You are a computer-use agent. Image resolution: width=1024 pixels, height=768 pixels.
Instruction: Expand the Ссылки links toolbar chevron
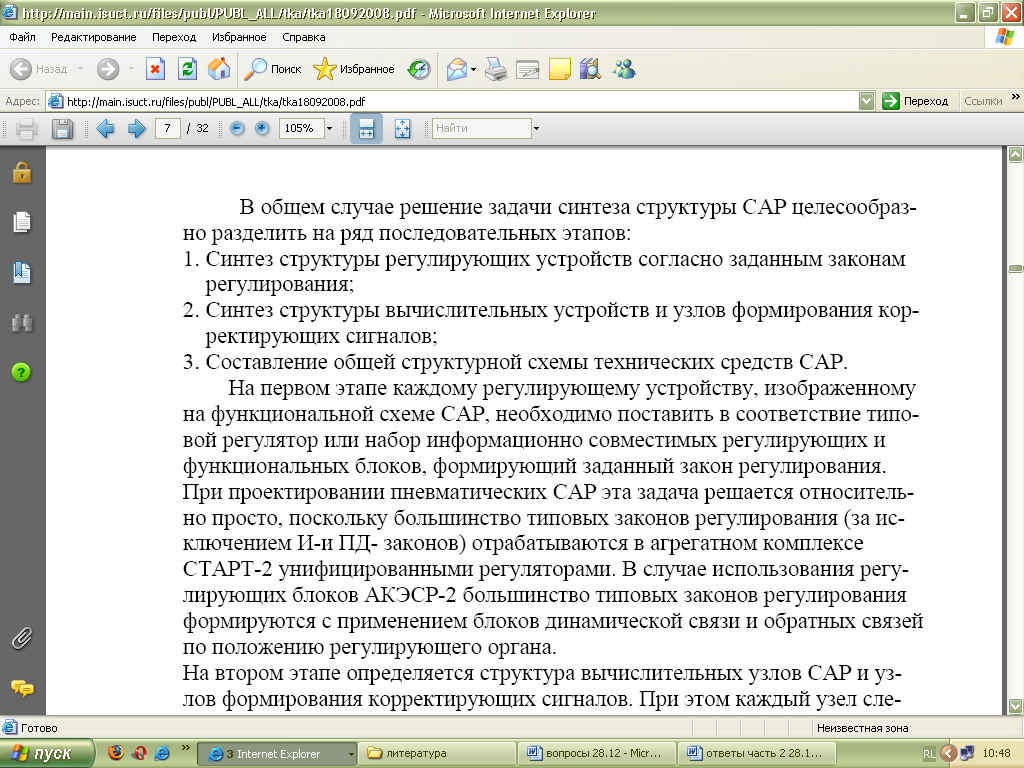click(1016, 97)
